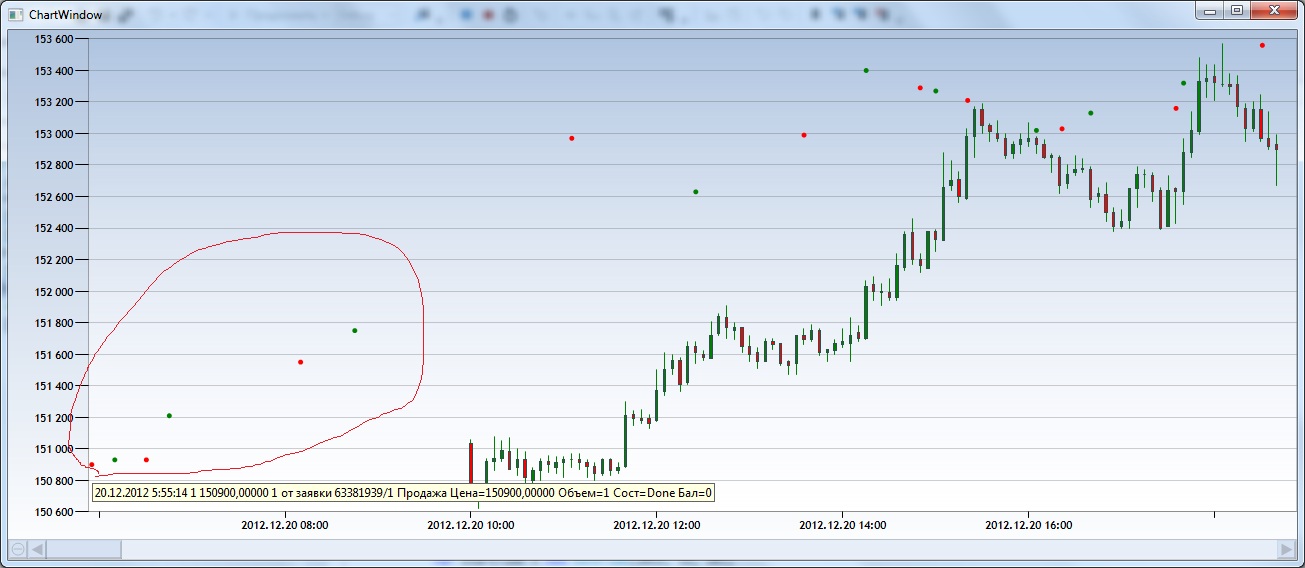
Task: Minimize the ChartWindow
Action: (x=1211, y=10)
